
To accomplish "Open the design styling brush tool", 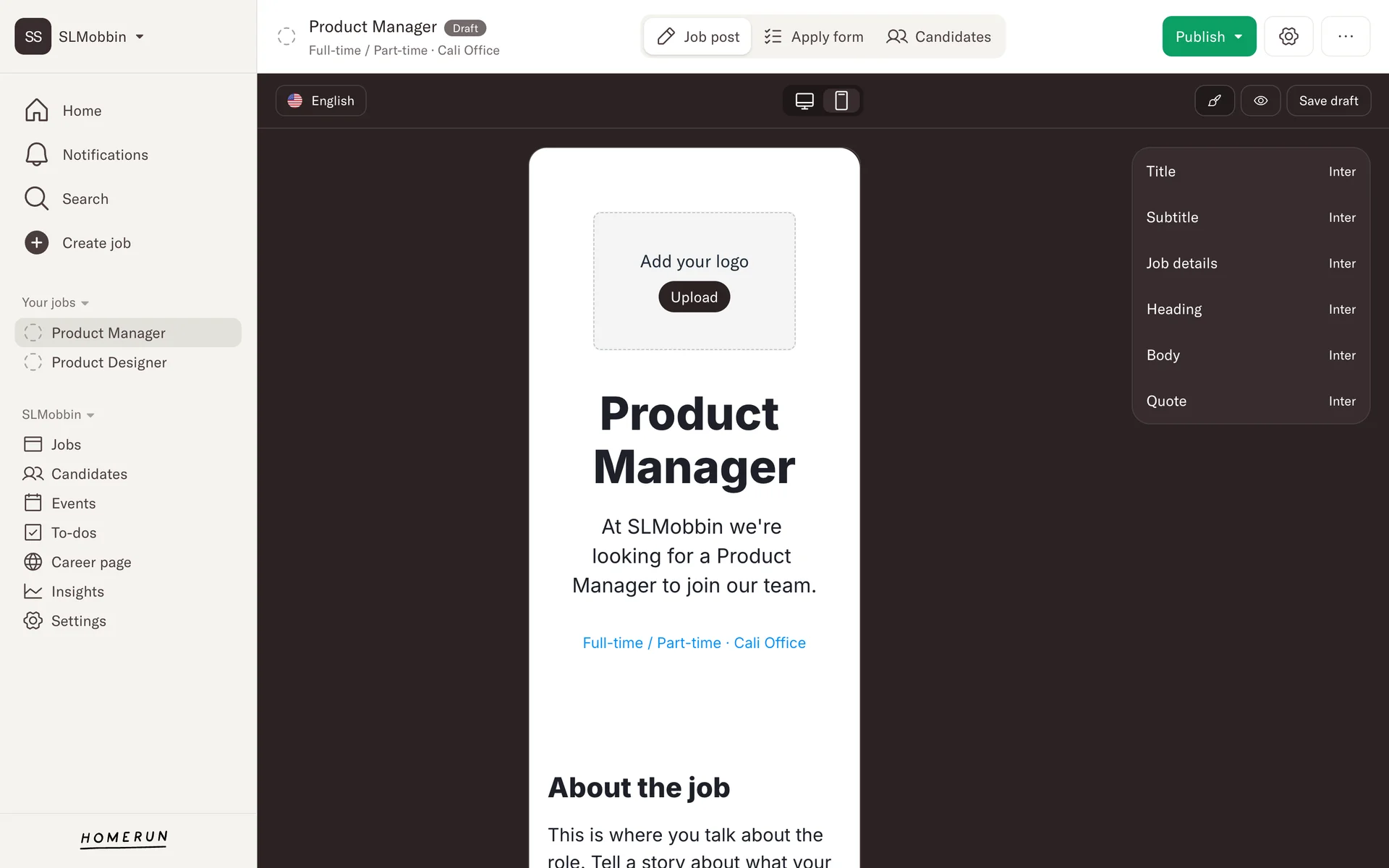I will tap(1215, 101).
